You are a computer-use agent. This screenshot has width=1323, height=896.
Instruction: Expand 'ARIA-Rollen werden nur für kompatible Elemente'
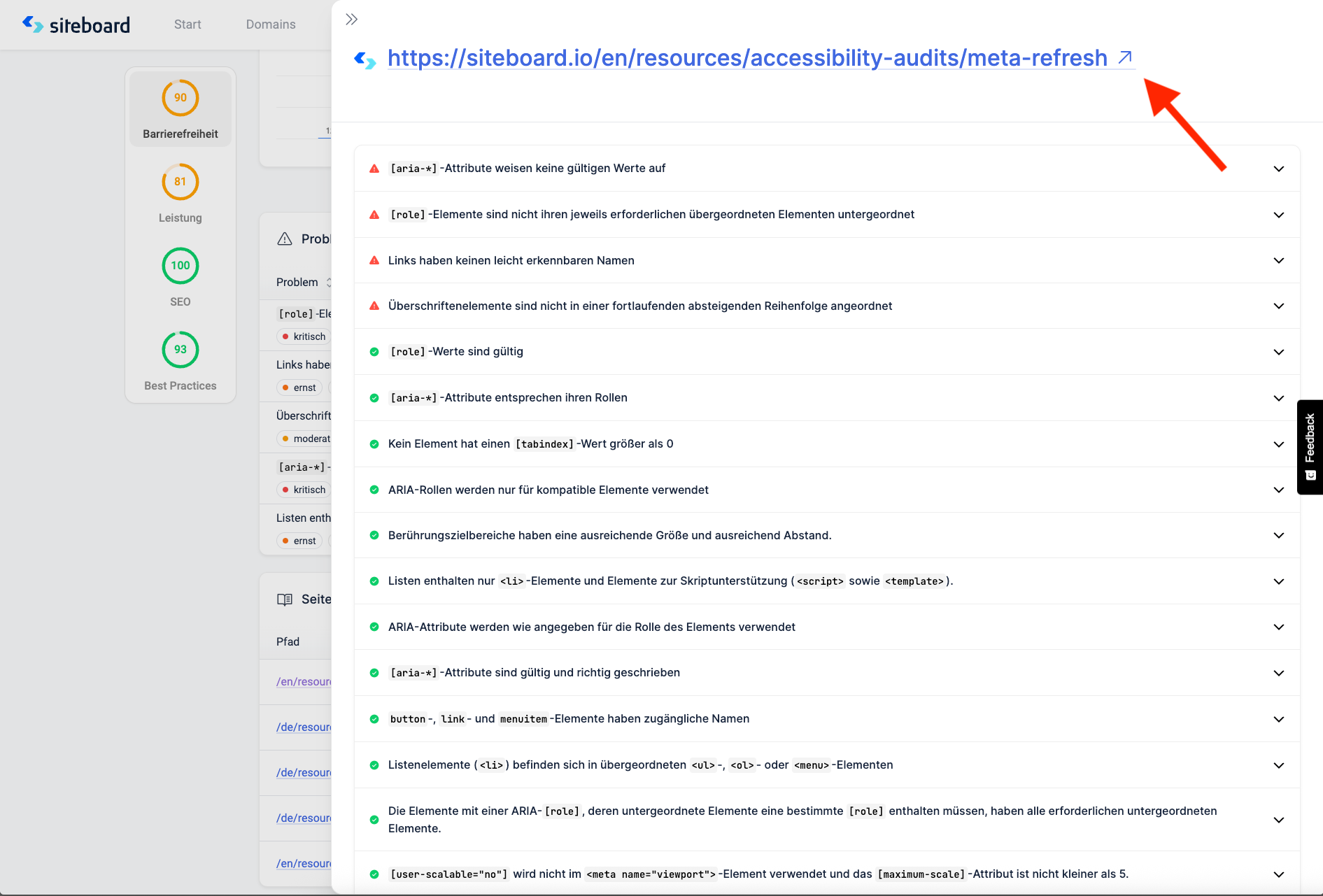pyautogui.click(x=1279, y=490)
